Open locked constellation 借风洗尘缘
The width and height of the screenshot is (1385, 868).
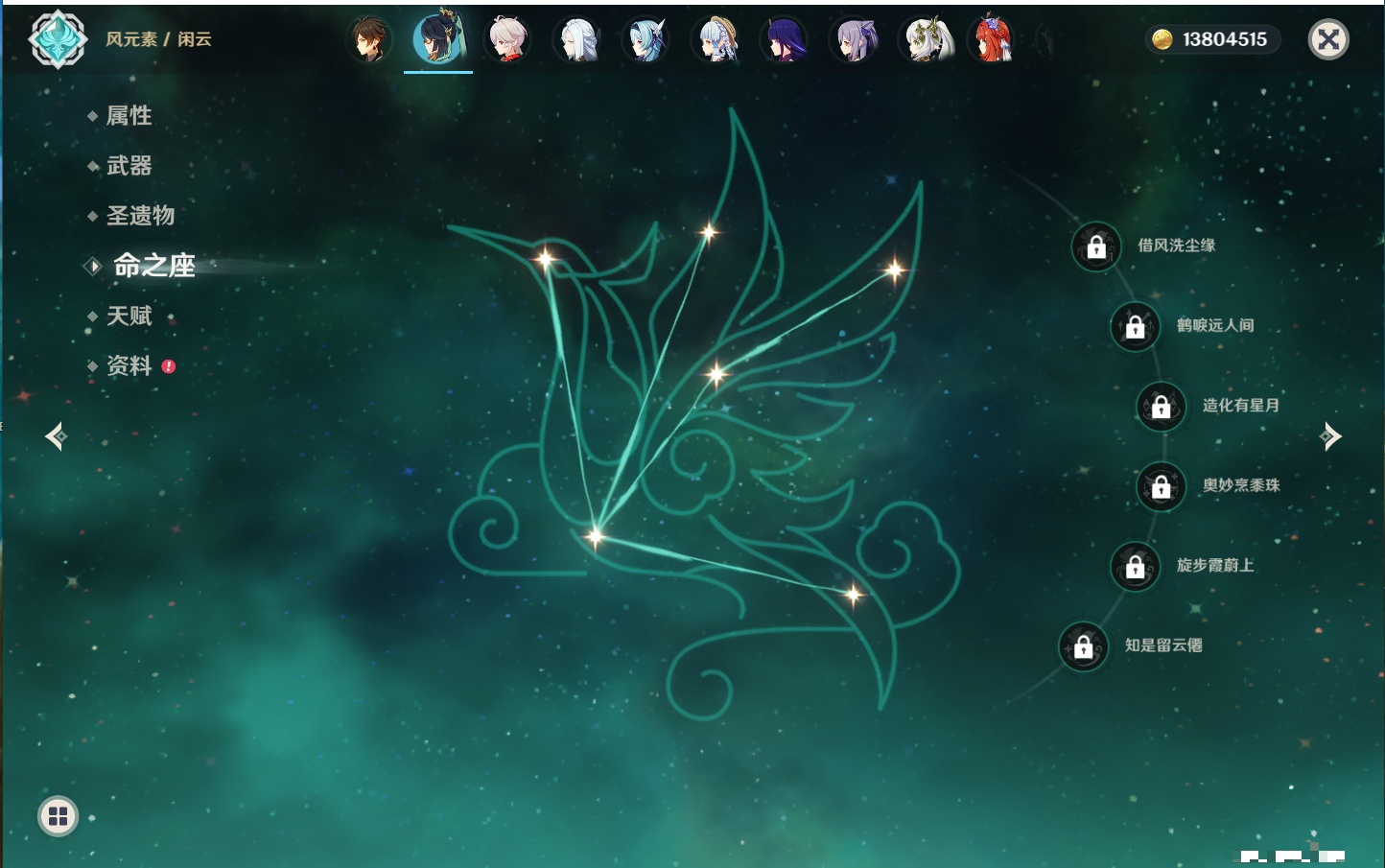click(x=1096, y=246)
